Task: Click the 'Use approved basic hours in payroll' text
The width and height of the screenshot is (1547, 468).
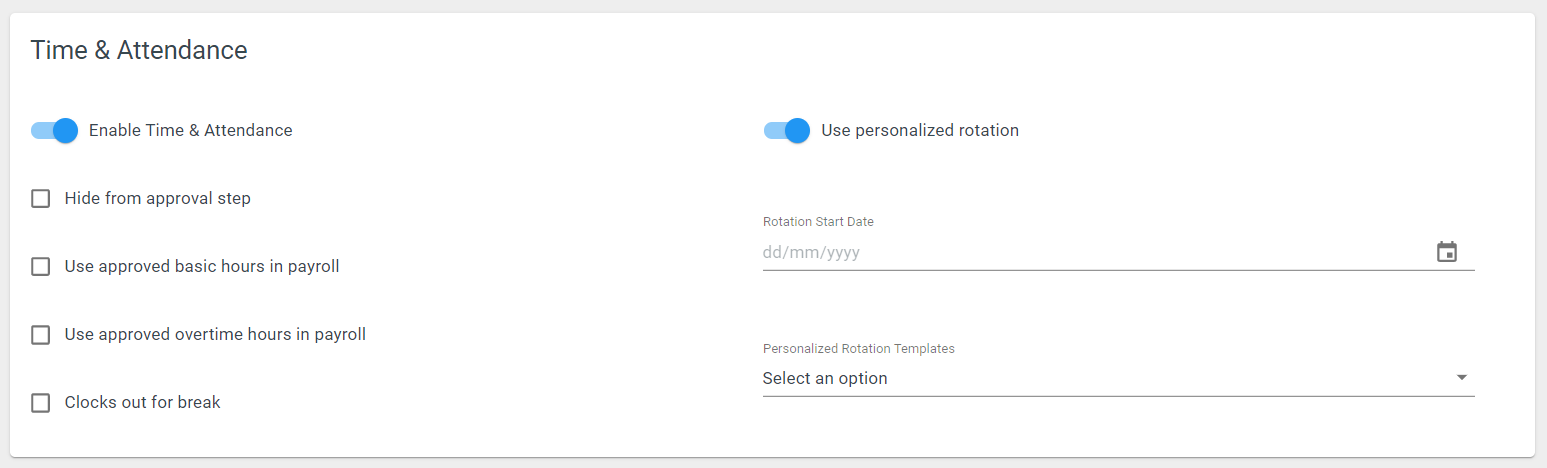Action: (x=202, y=266)
